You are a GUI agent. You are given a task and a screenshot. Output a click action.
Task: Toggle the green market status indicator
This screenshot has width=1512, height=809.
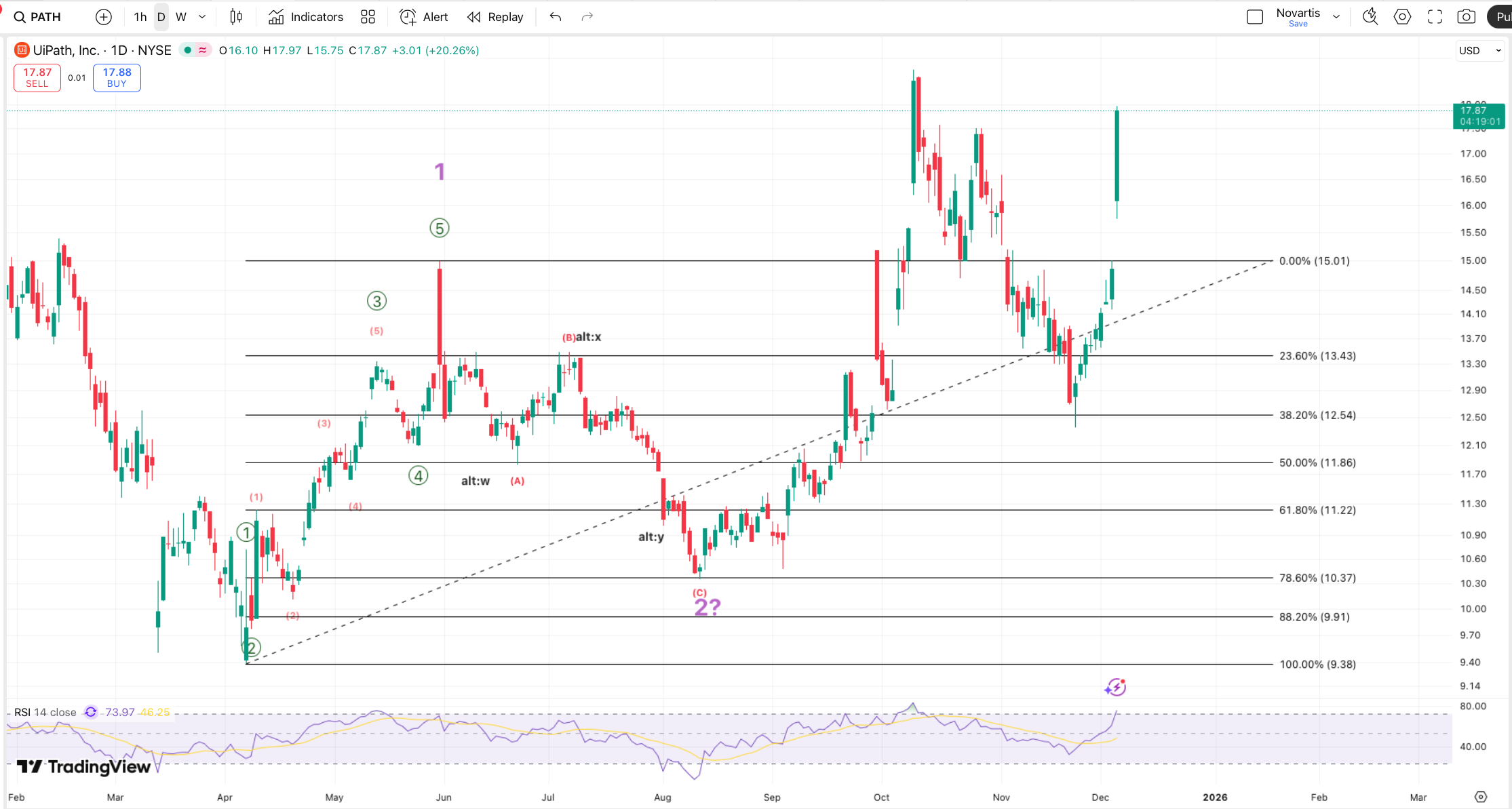(x=188, y=50)
